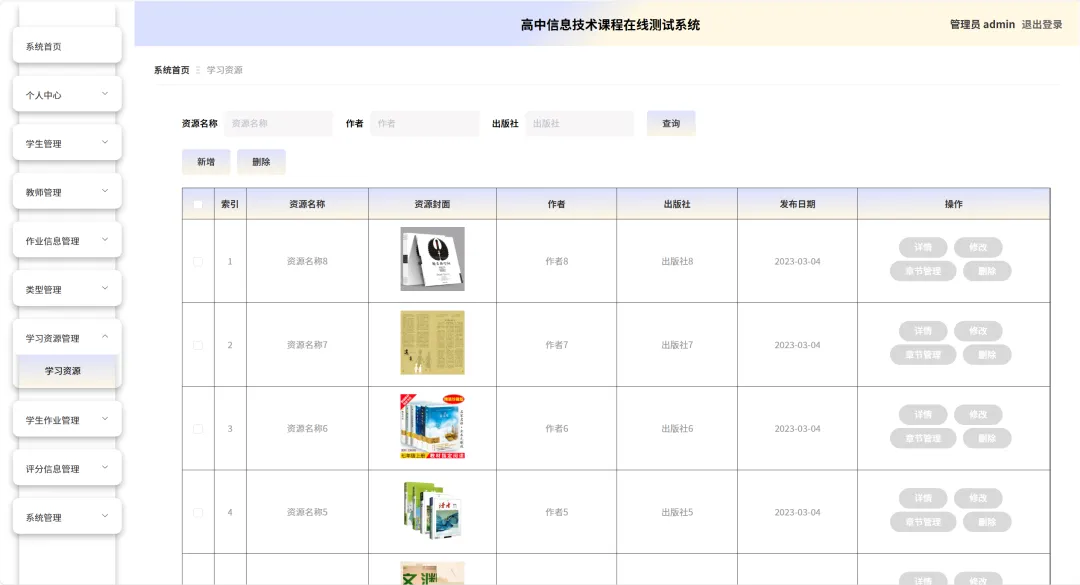Expand the 学生管理 sidebar section
Viewport: 1080px width, 585px height.
click(x=67, y=143)
